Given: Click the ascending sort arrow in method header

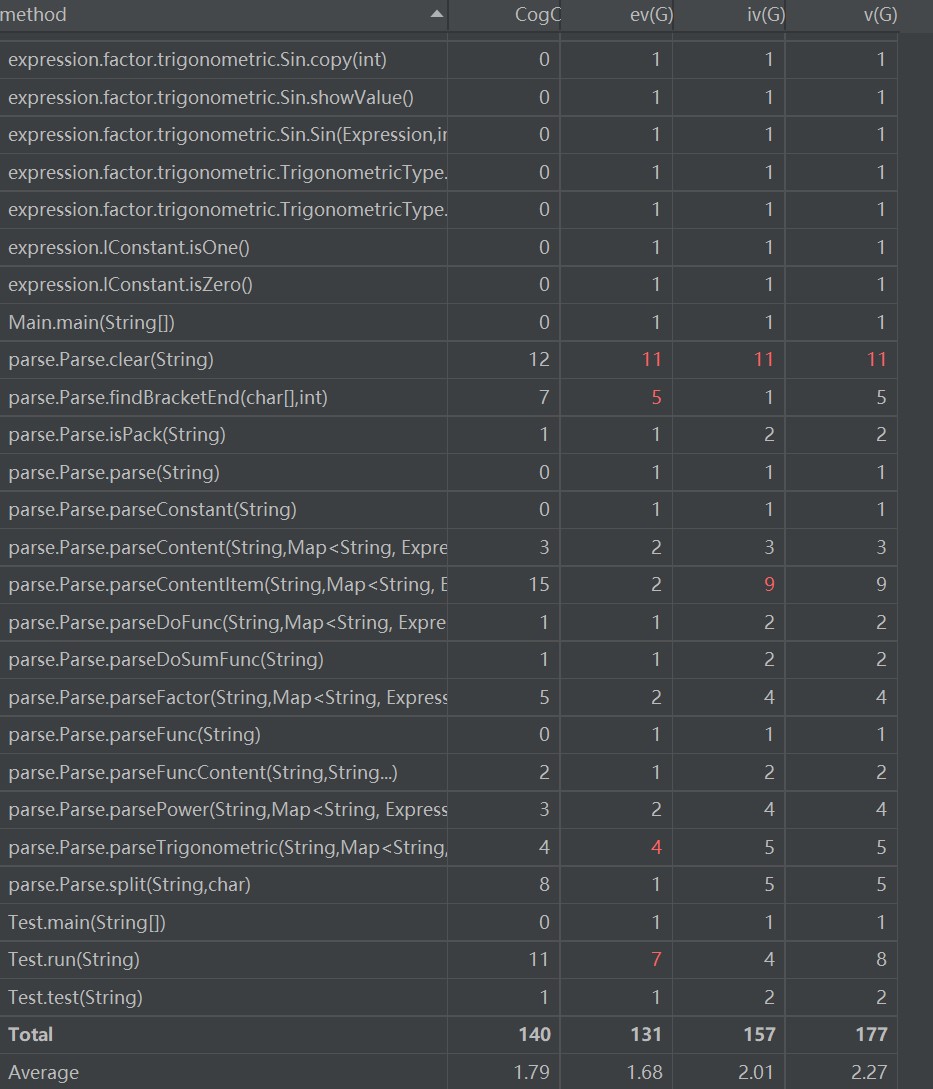Looking at the screenshot, I should point(436,14).
